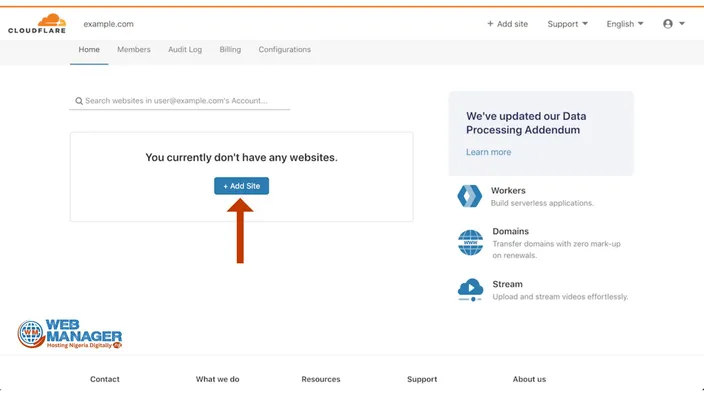
Task: Click the user account avatar icon
Action: pos(668,24)
